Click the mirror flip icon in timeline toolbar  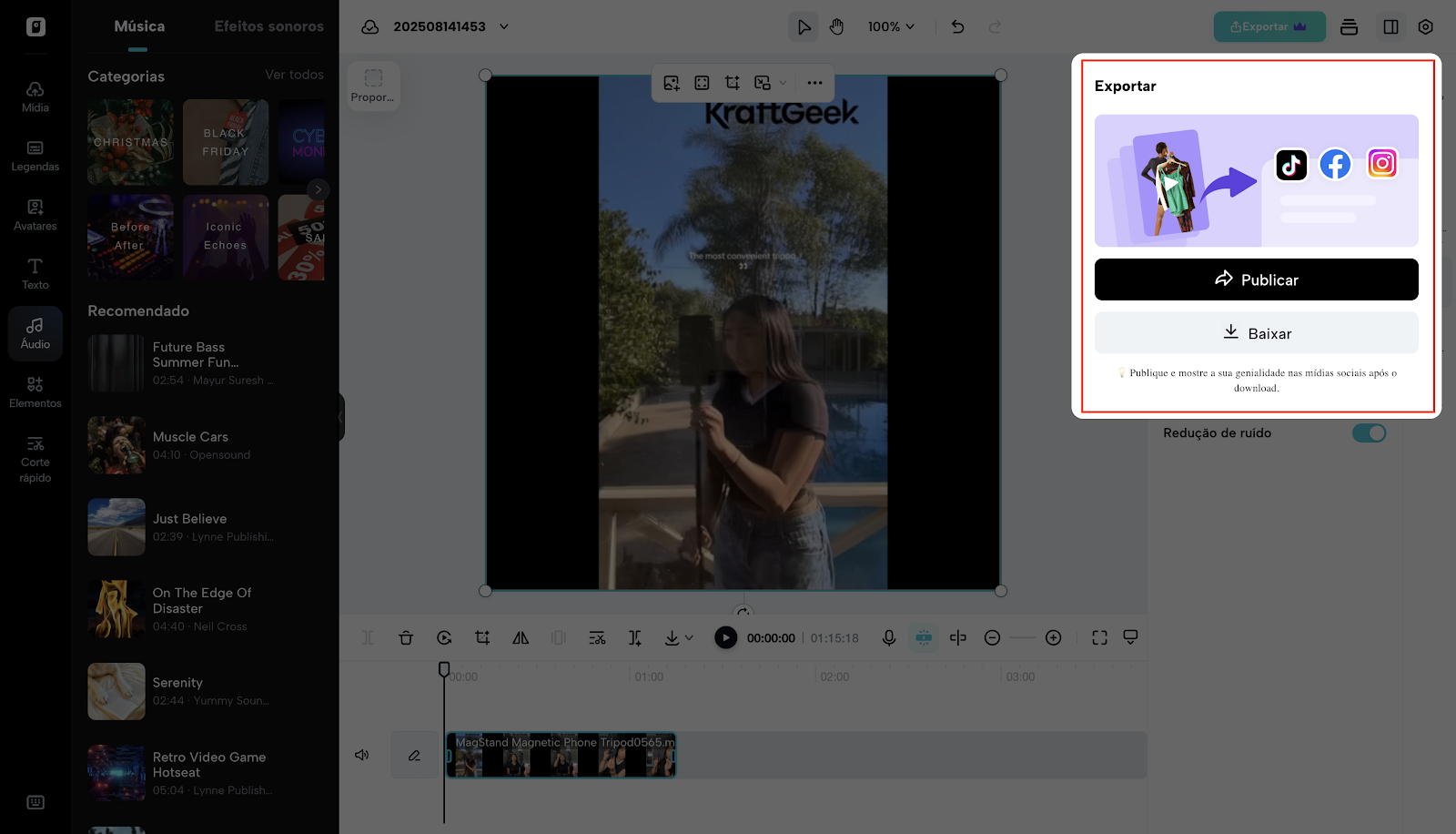click(521, 638)
